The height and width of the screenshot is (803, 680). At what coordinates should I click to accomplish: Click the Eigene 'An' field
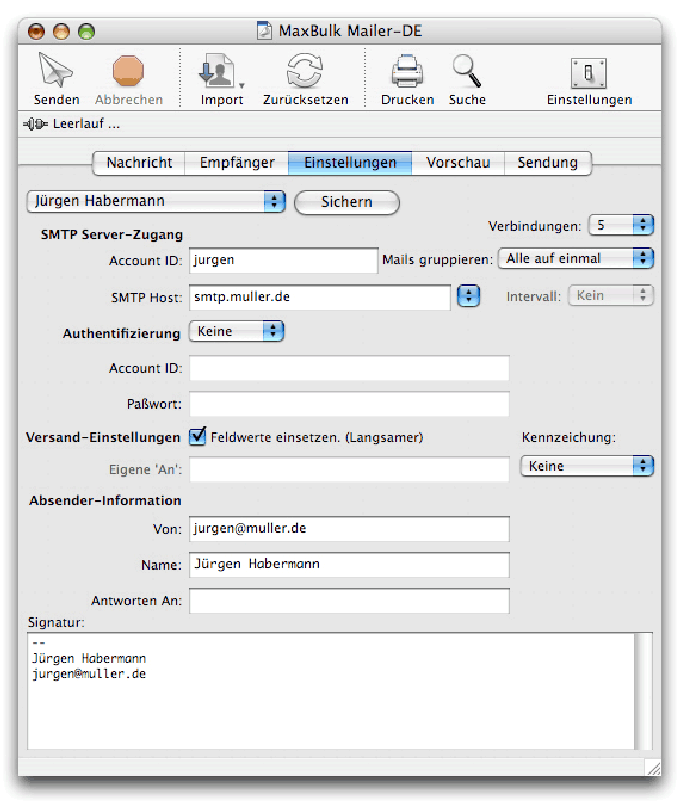349,469
